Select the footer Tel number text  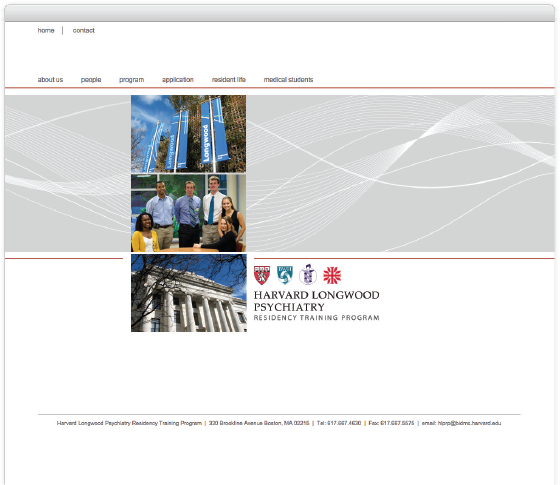pyautogui.click(x=339, y=423)
